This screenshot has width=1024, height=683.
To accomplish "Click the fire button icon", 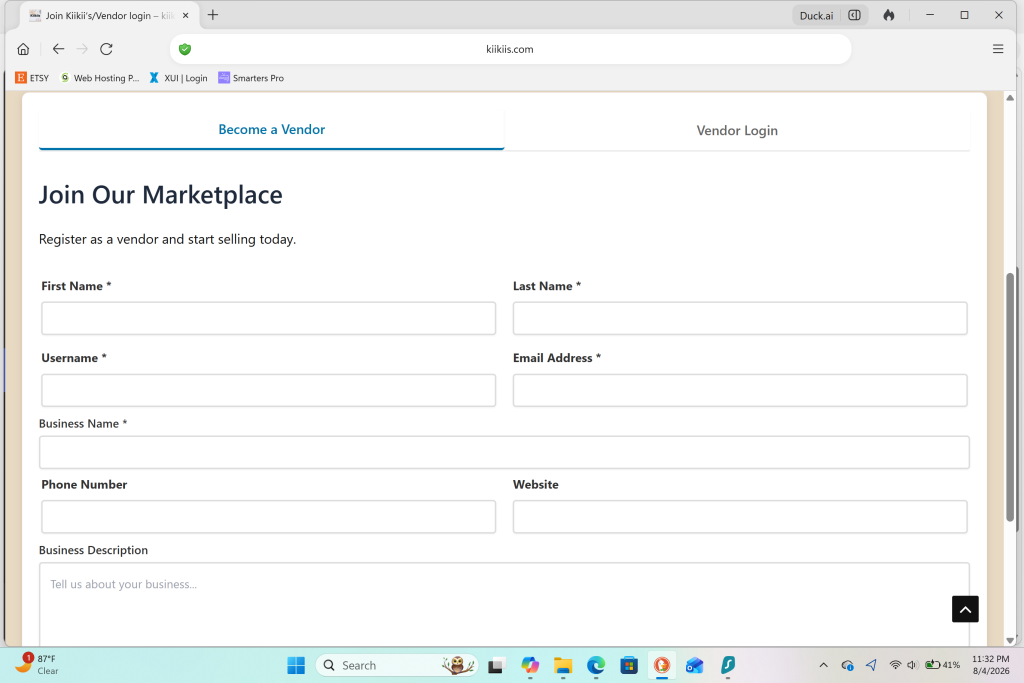I will point(889,15).
